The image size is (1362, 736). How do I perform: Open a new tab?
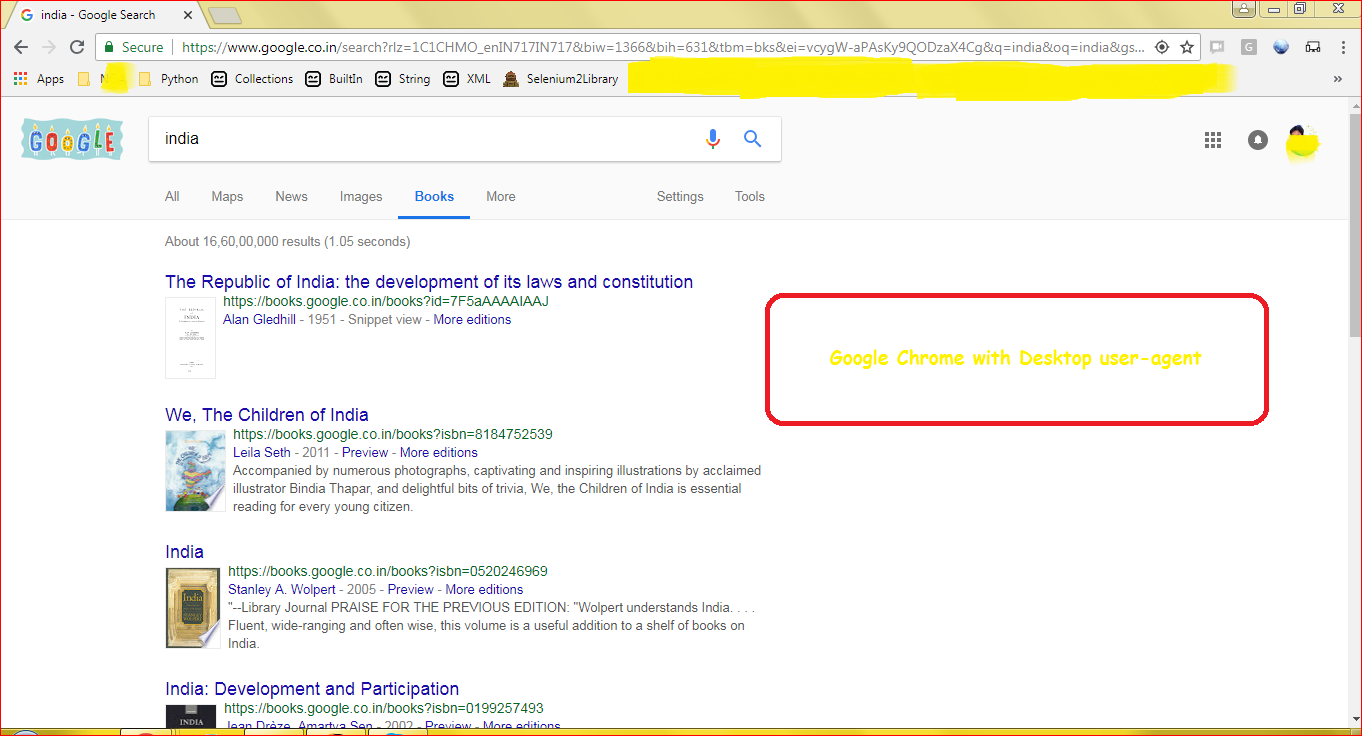pyautogui.click(x=225, y=15)
